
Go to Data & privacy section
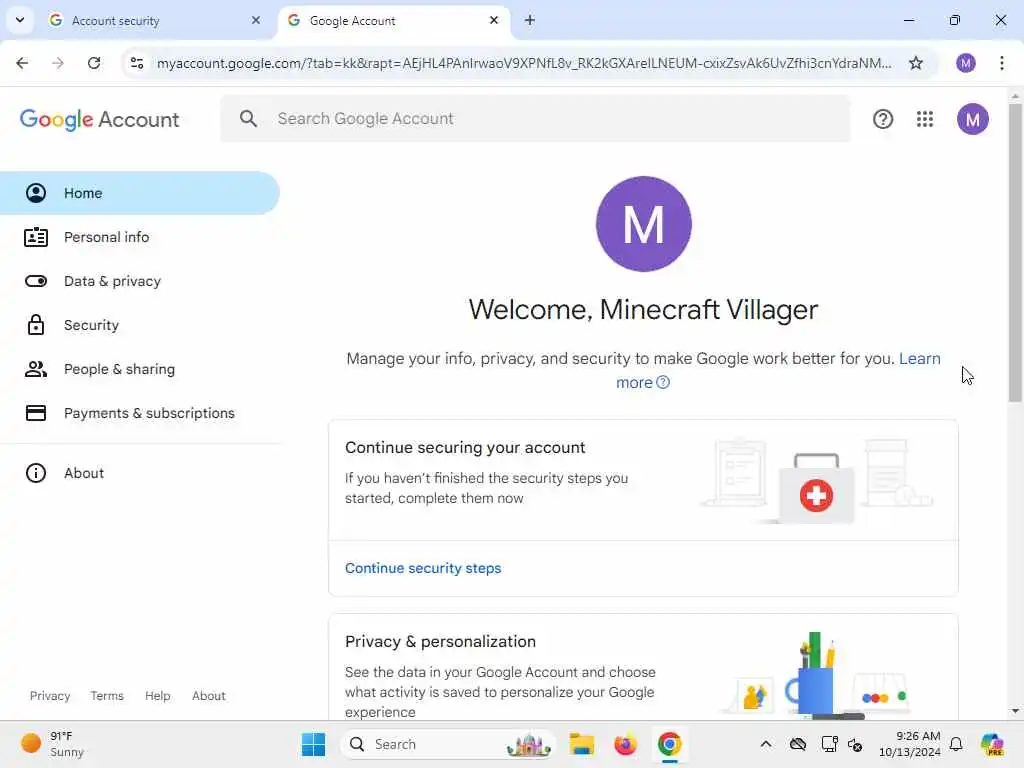click(x=140, y=281)
